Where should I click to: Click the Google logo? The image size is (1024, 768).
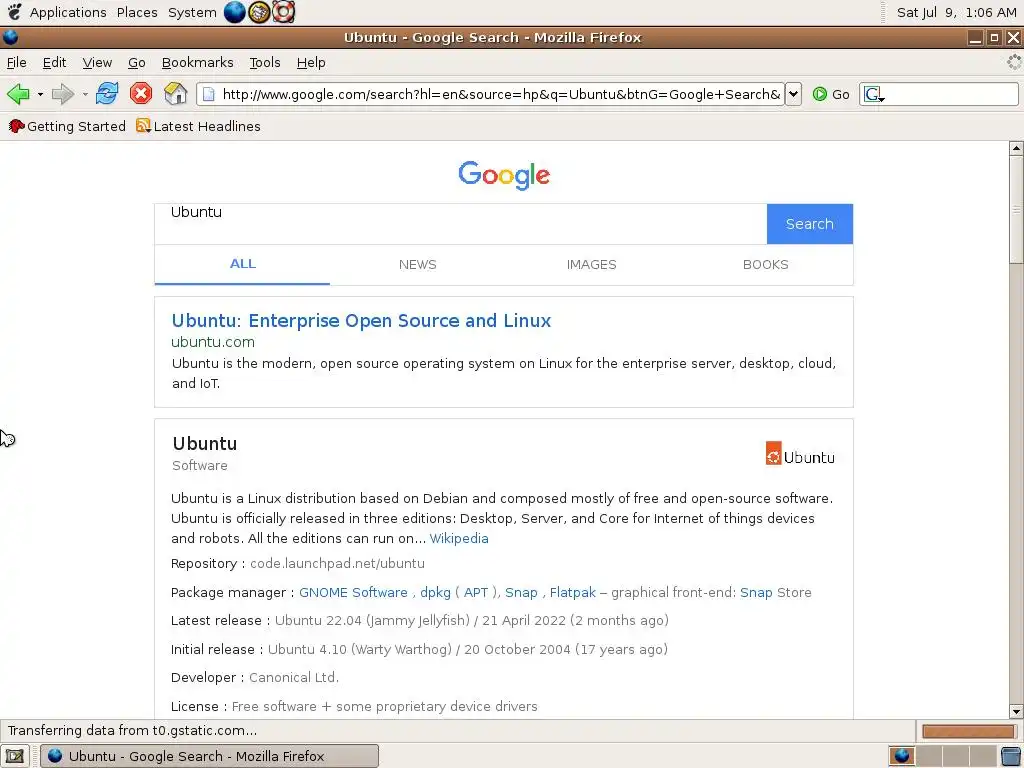504,175
